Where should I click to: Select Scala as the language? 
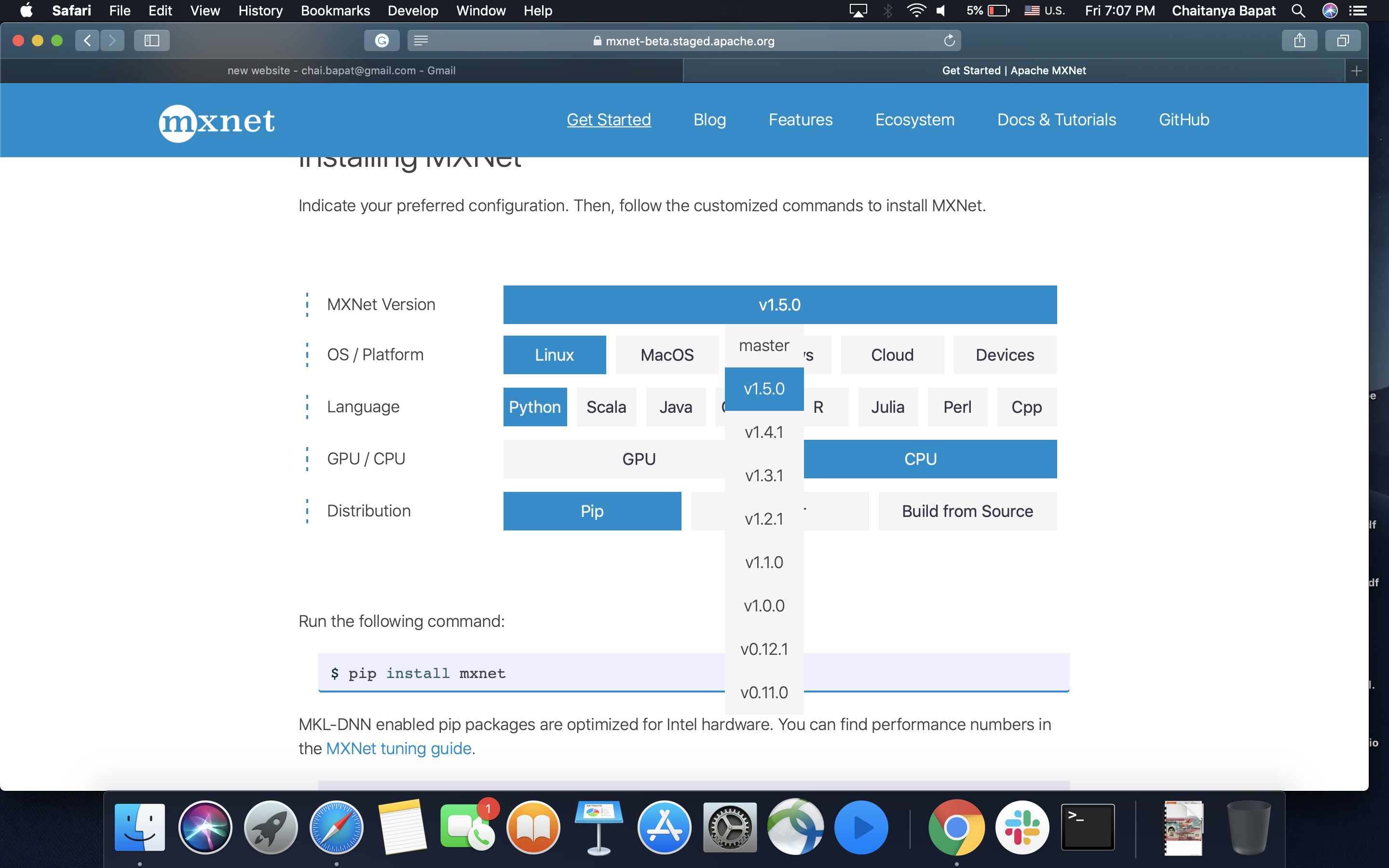point(606,407)
